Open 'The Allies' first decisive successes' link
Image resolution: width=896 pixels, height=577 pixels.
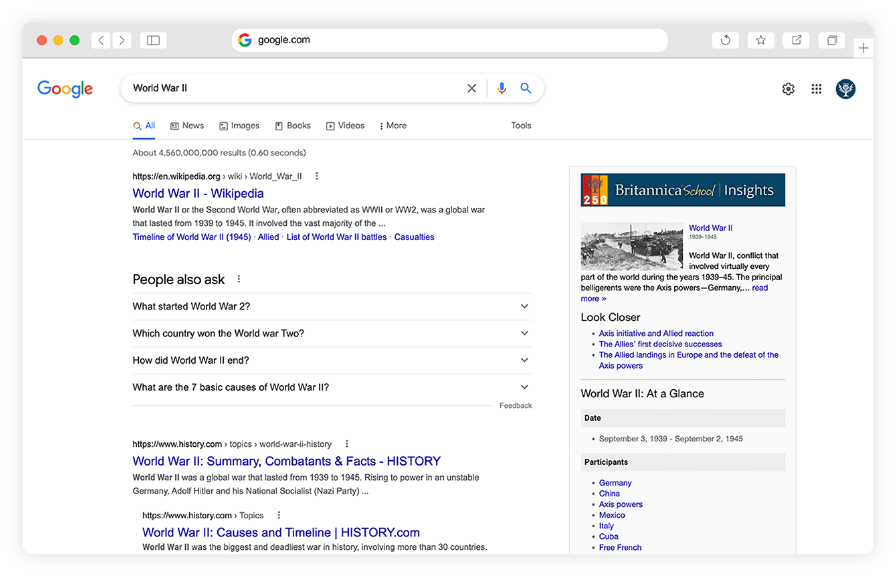click(x=660, y=344)
